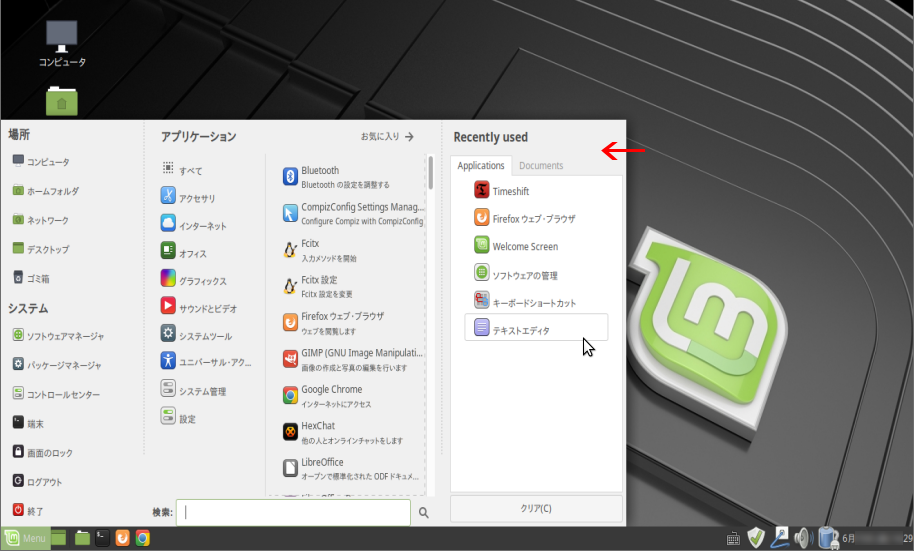Focus the 検索 search field
914x551 pixels.
pos(293,513)
